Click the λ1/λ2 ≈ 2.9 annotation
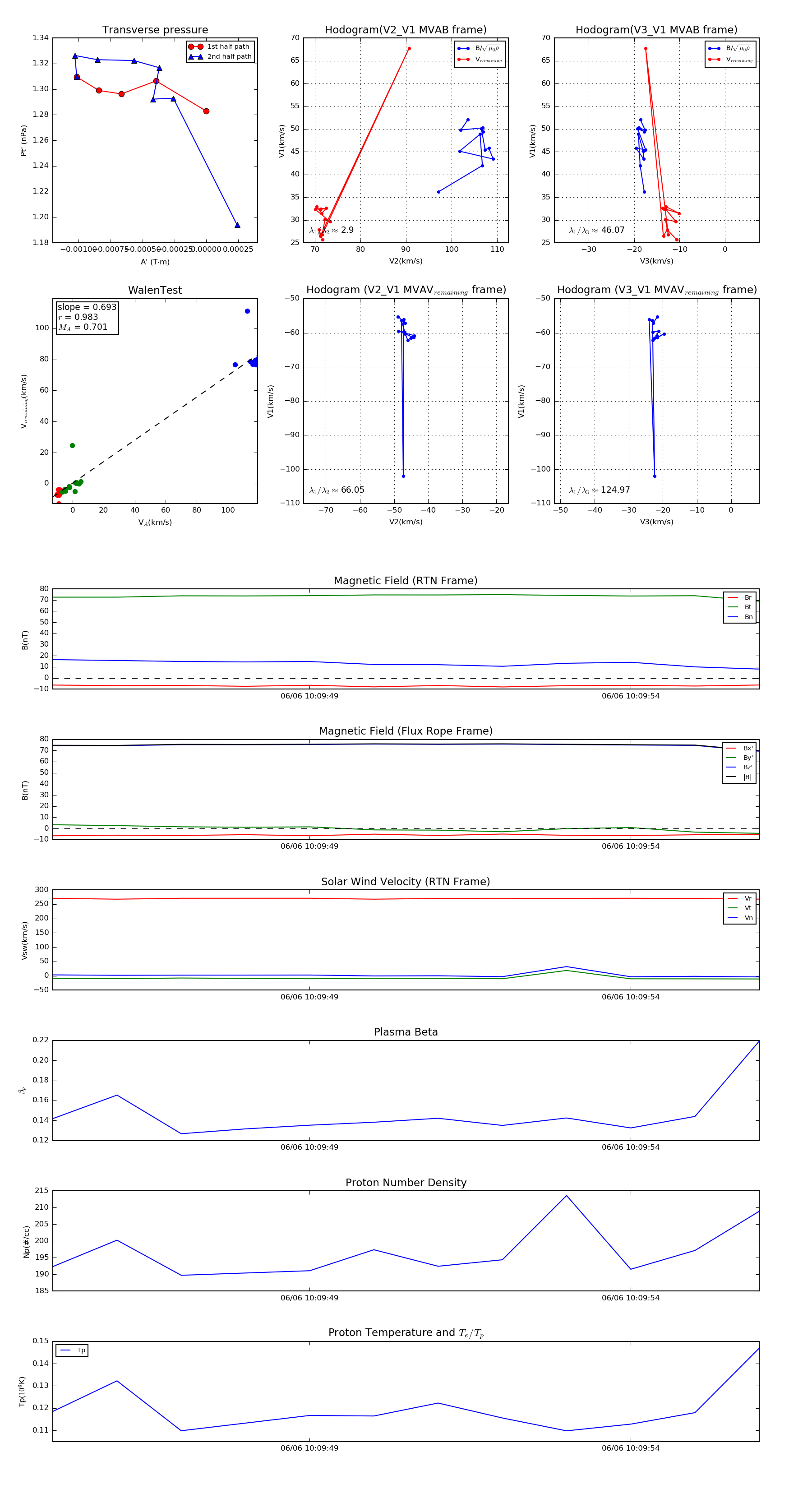 (x=331, y=230)
